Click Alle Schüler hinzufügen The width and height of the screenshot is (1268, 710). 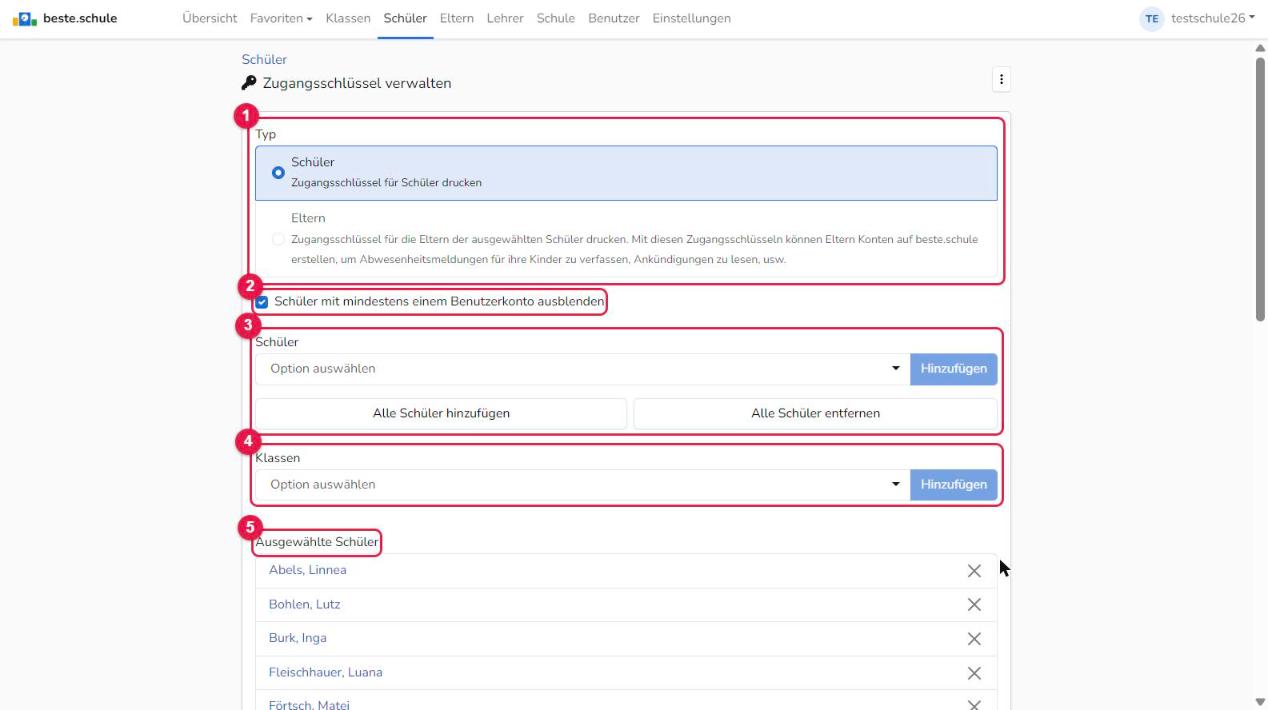[x=441, y=414]
